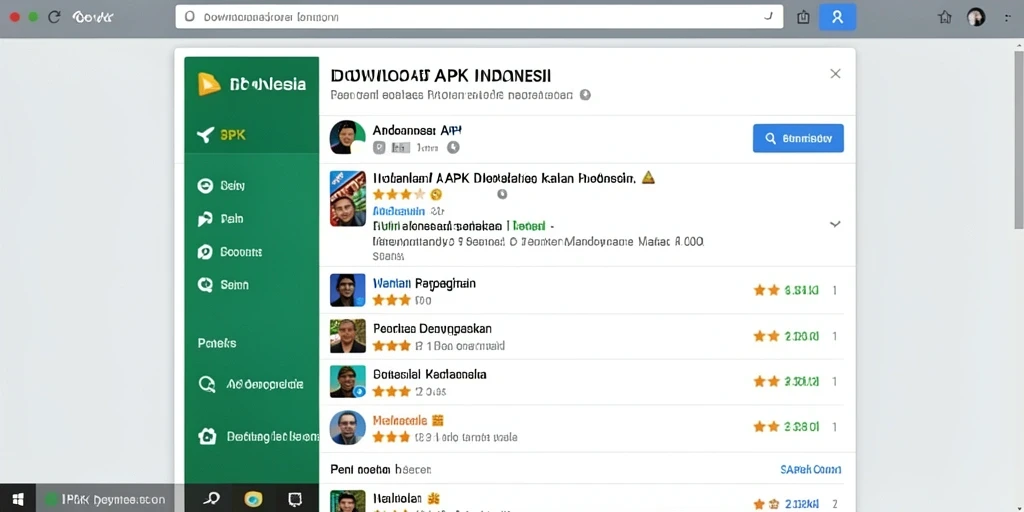Screen dimensions: 1024x512
Task: Click the Peni noehm haecen section heading
Action: 381,470
